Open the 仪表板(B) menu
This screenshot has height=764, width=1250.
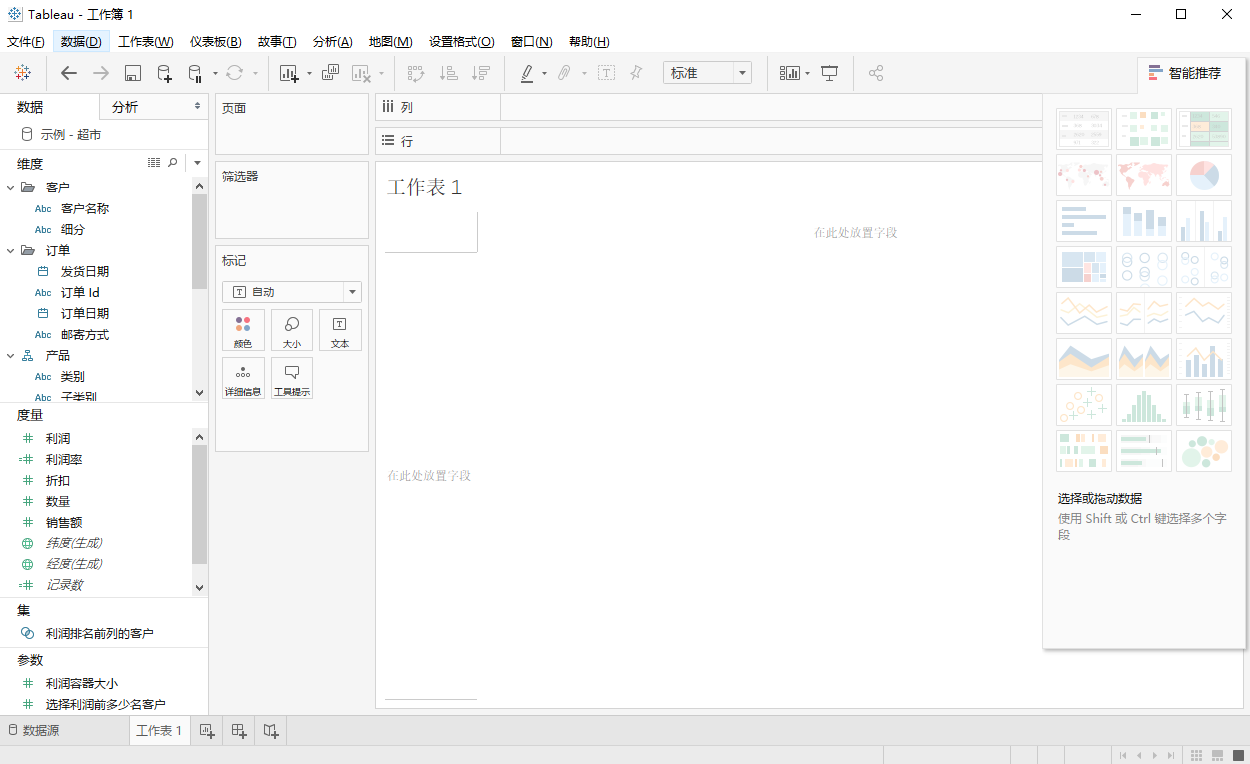coord(216,42)
